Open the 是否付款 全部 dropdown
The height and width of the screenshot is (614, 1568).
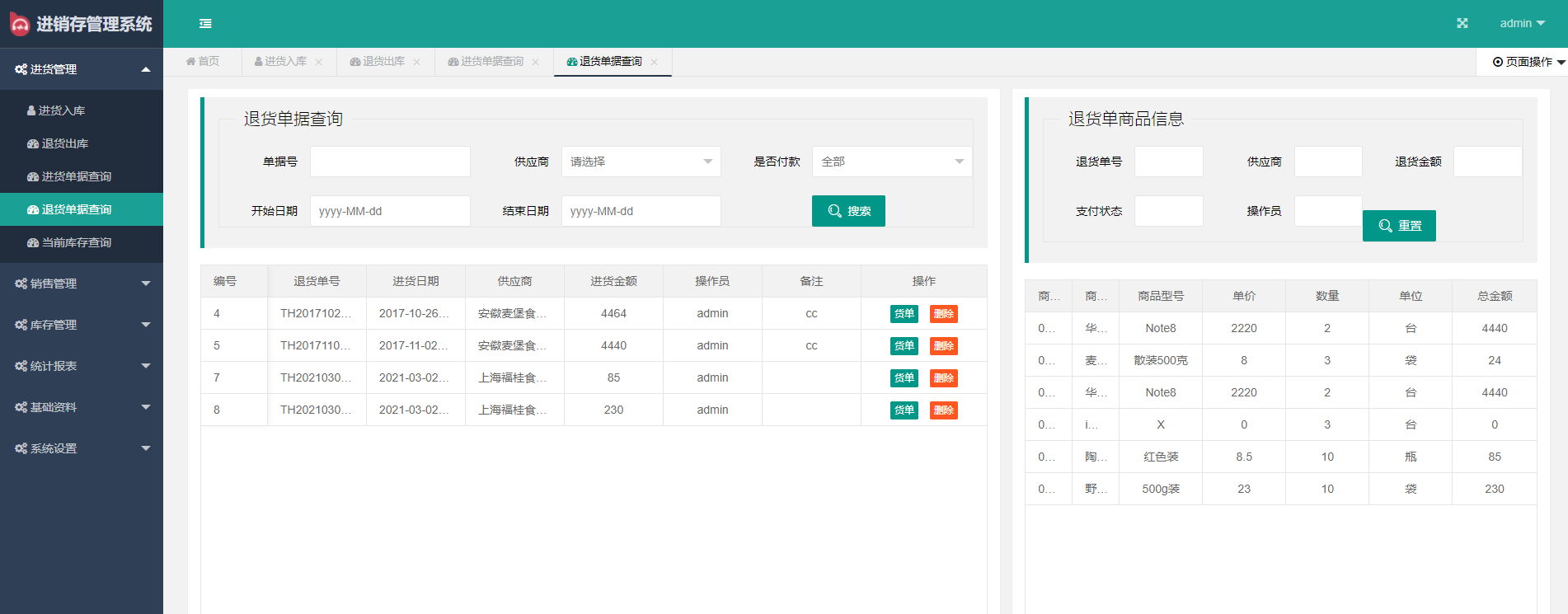coord(892,162)
